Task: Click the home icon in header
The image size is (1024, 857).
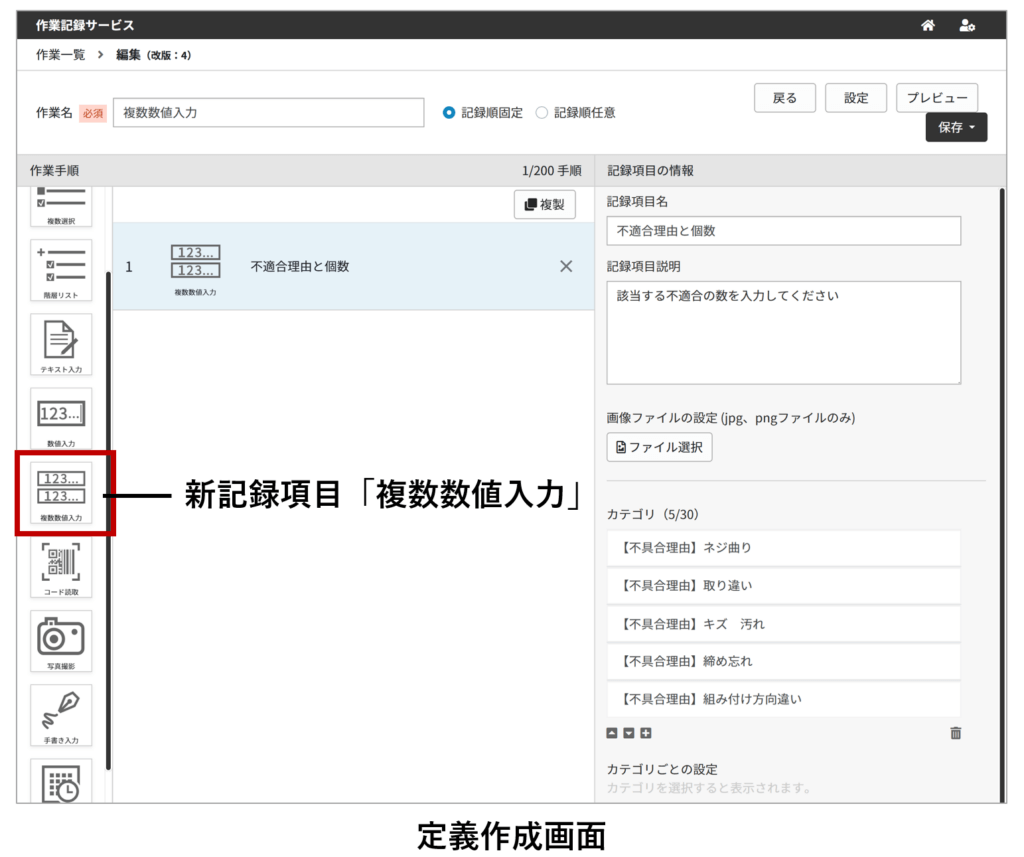Action: (x=928, y=26)
